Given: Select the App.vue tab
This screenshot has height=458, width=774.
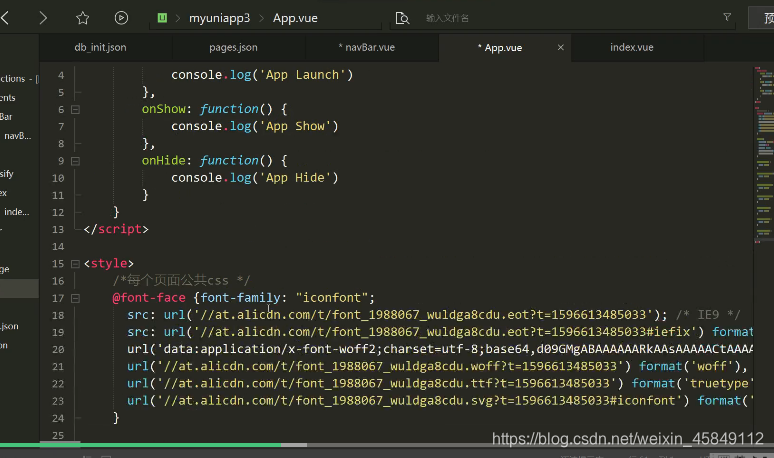Looking at the screenshot, I should click(x=500, y=47).
